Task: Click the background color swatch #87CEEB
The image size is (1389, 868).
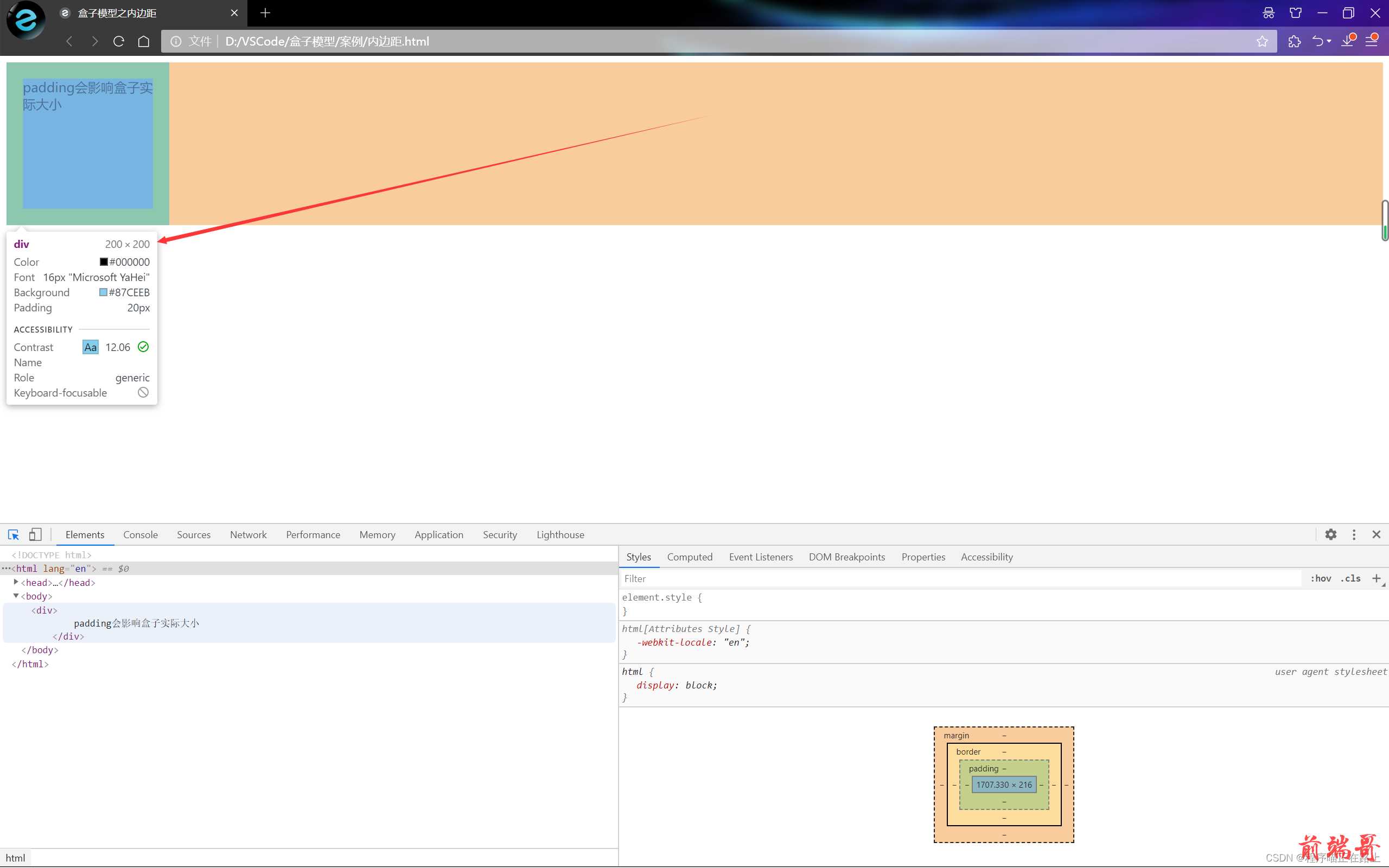Action: click(103, 292)
